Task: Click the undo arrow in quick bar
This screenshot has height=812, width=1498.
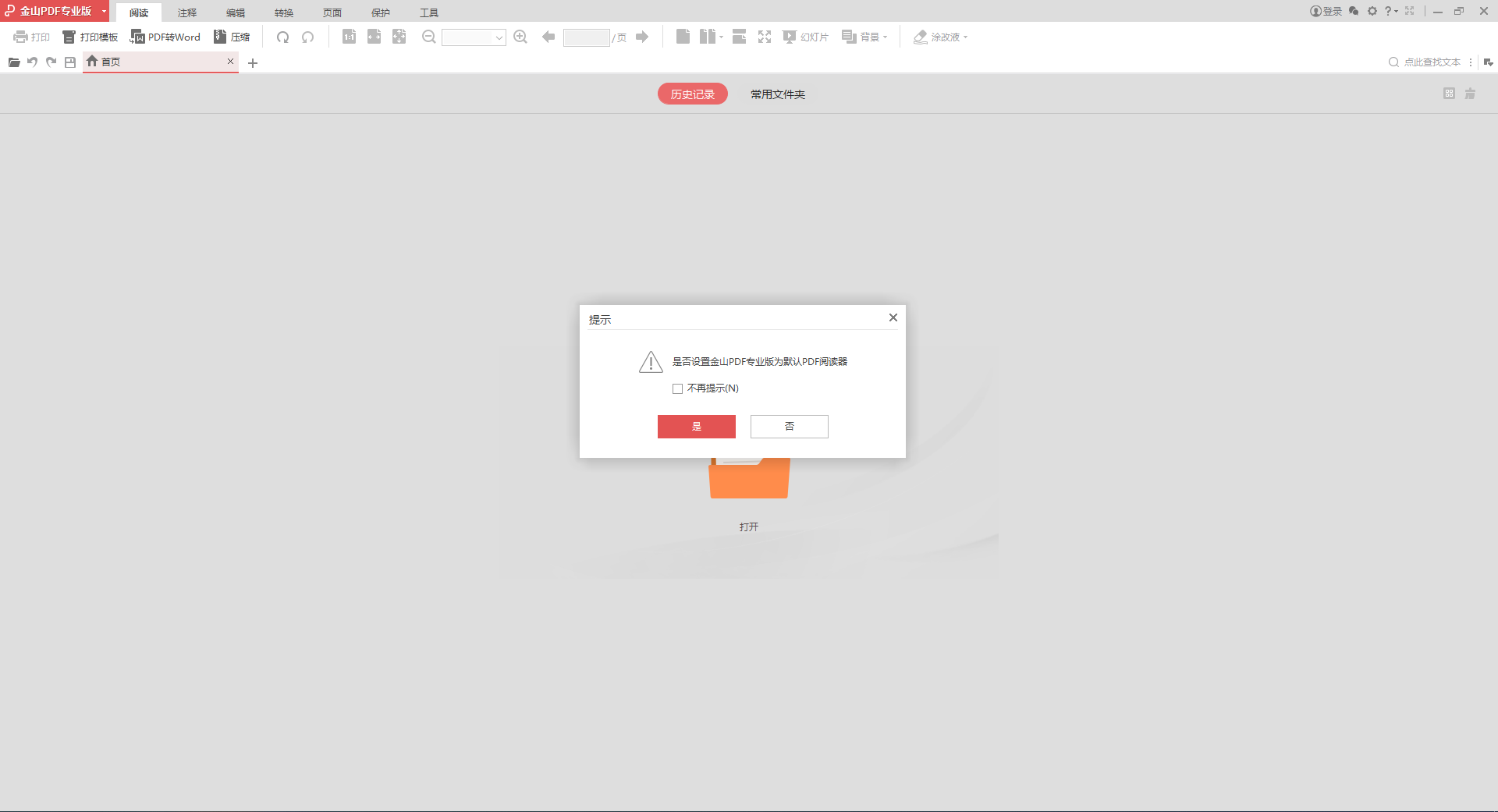Action: tap(33, 62)
